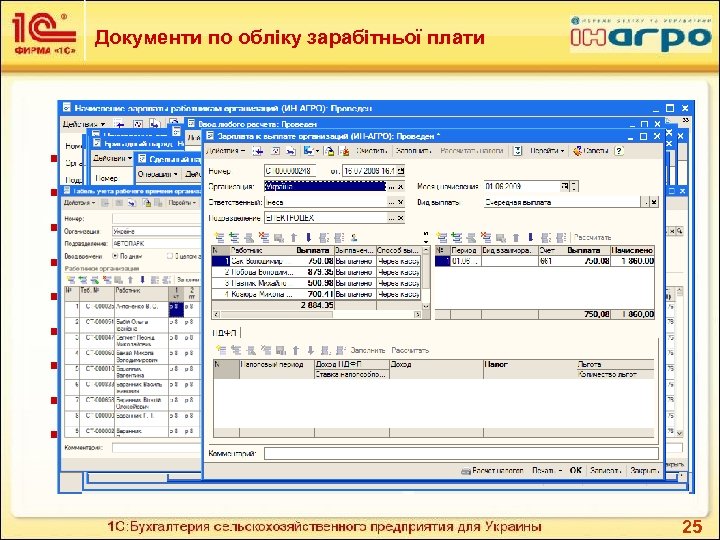Select the worker row with payment 500.98
This screenshot has height=540, width=720.
click(316, 283)
